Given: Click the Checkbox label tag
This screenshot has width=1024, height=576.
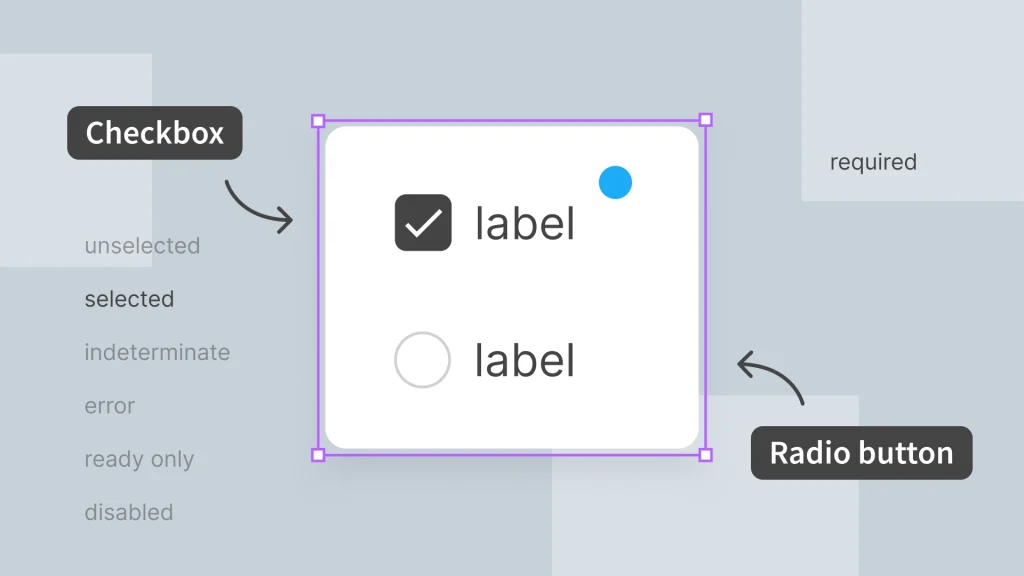Looking at the screenshot, I should [x=154, y=132].
